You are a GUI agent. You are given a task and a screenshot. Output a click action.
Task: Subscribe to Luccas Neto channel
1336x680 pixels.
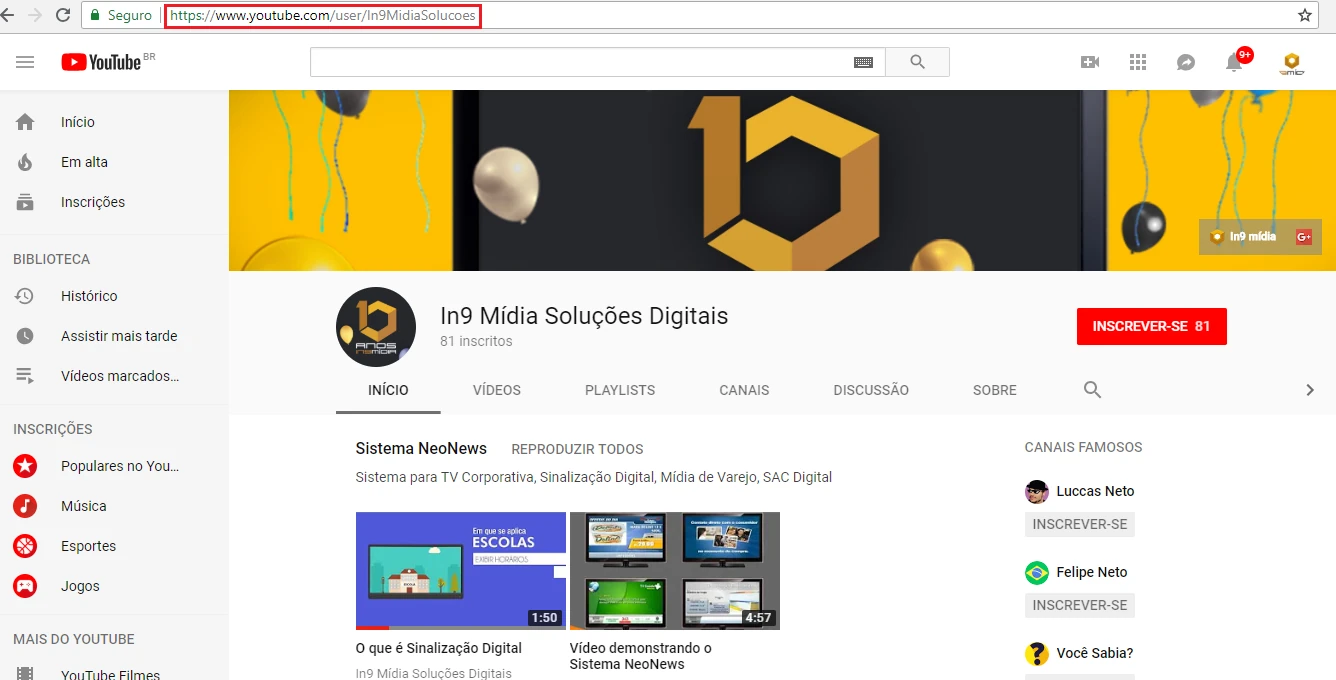[x=1080, y=524]
